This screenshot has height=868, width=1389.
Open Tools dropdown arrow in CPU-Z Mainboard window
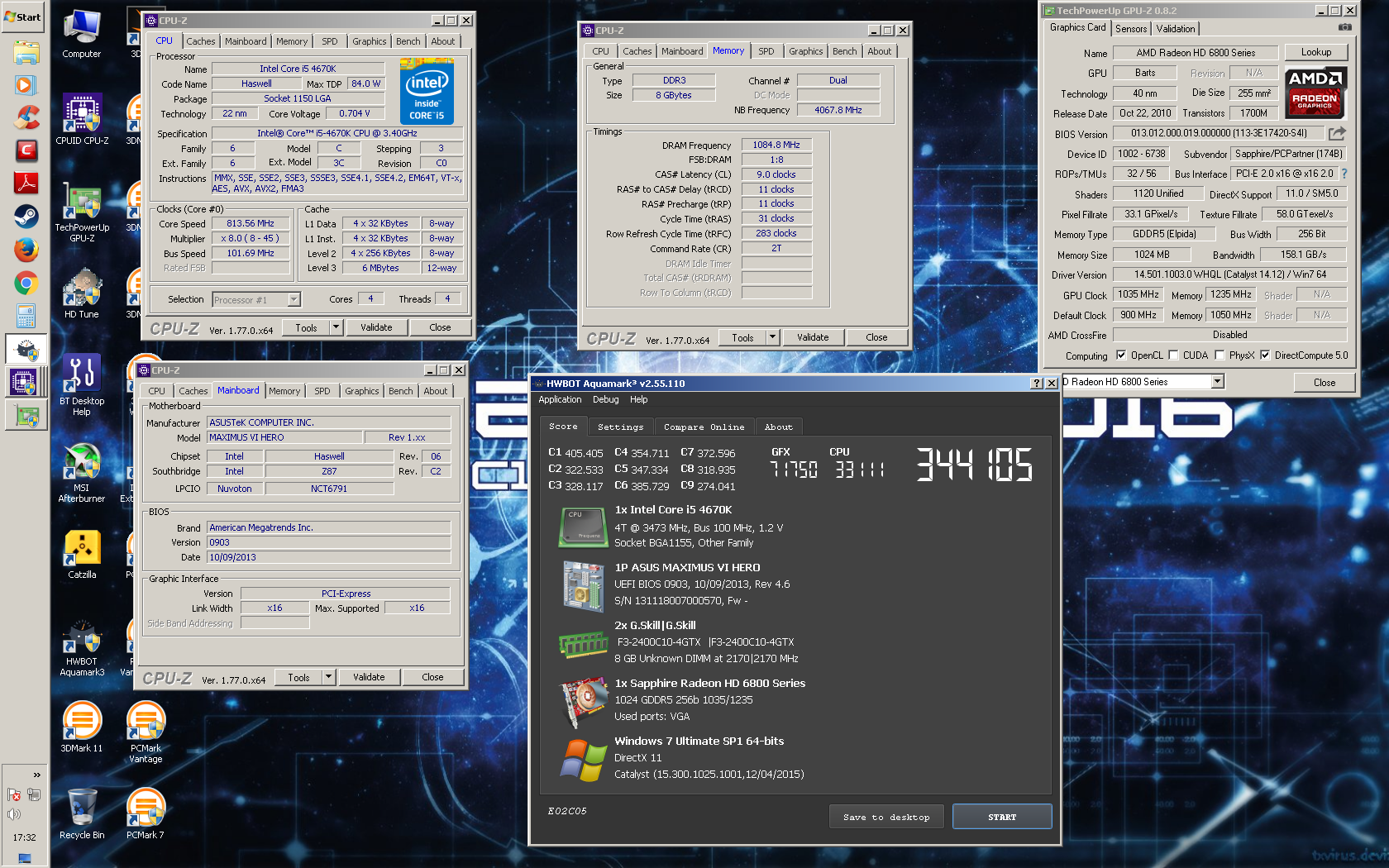(328, 677)
